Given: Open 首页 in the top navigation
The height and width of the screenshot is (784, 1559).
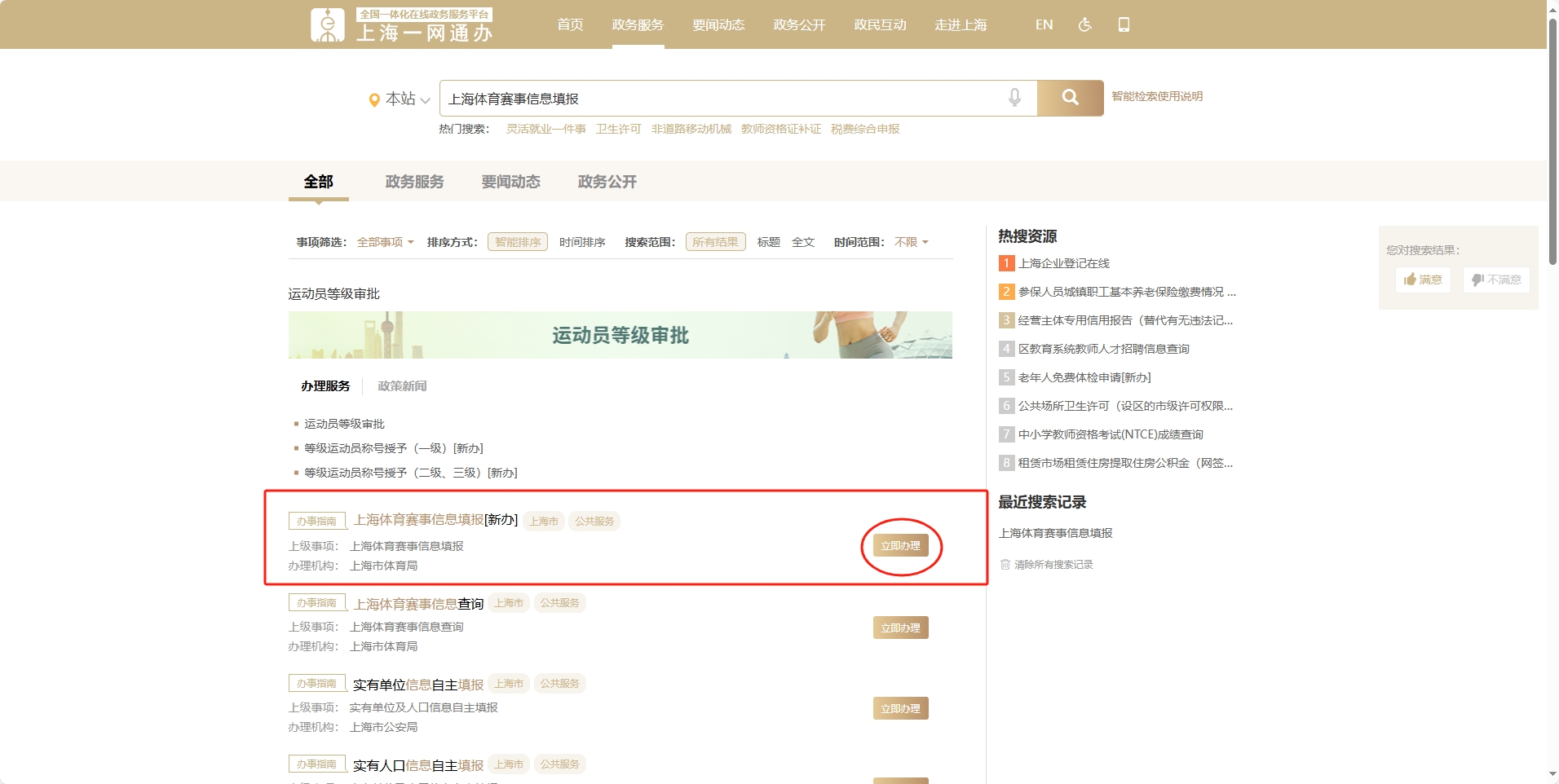Looking at the screenshot, I should 570,24.
